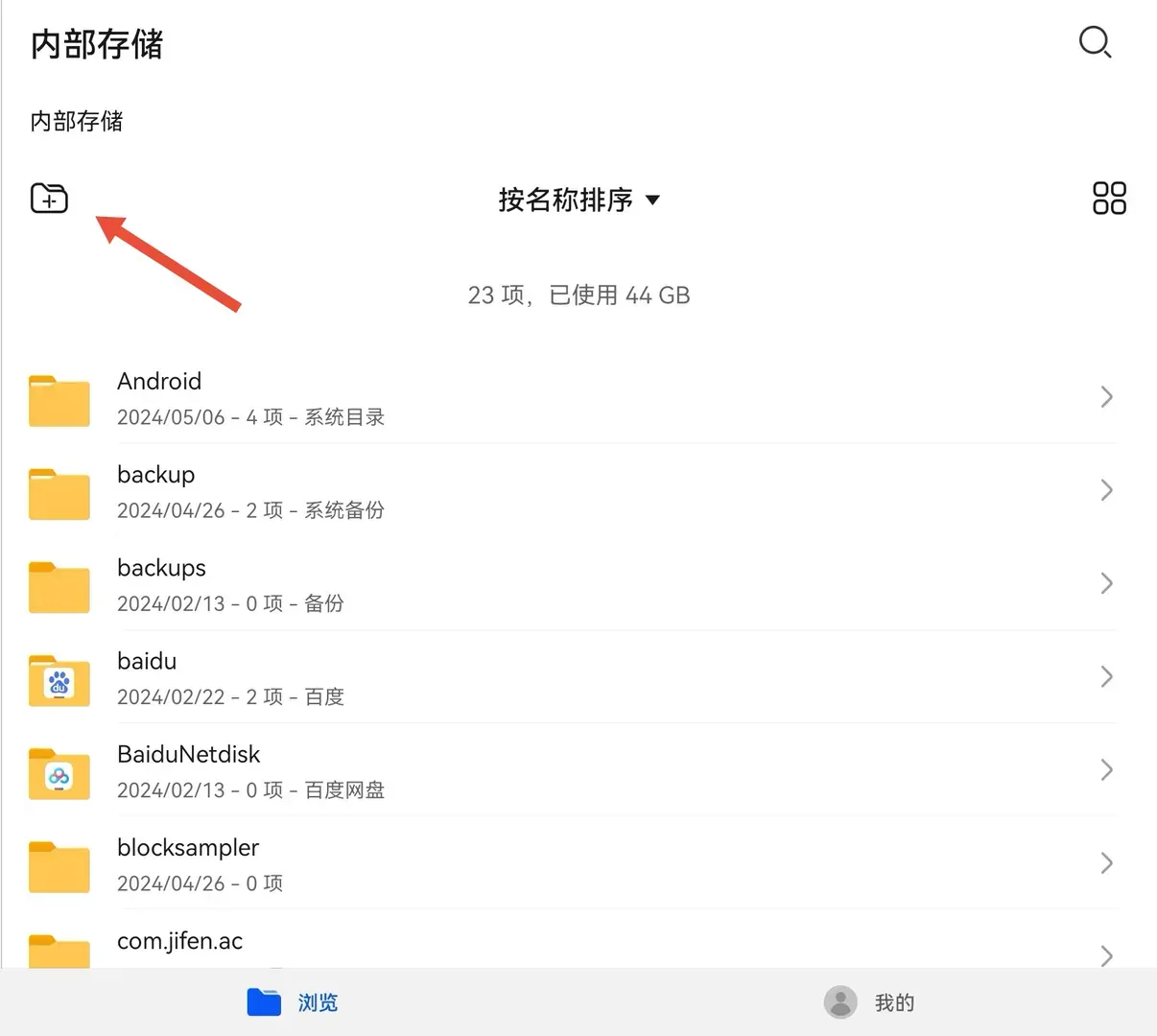Open folder named com.jifen.ac
This screenshot has width=1157, height=1036.
point(180,941)
